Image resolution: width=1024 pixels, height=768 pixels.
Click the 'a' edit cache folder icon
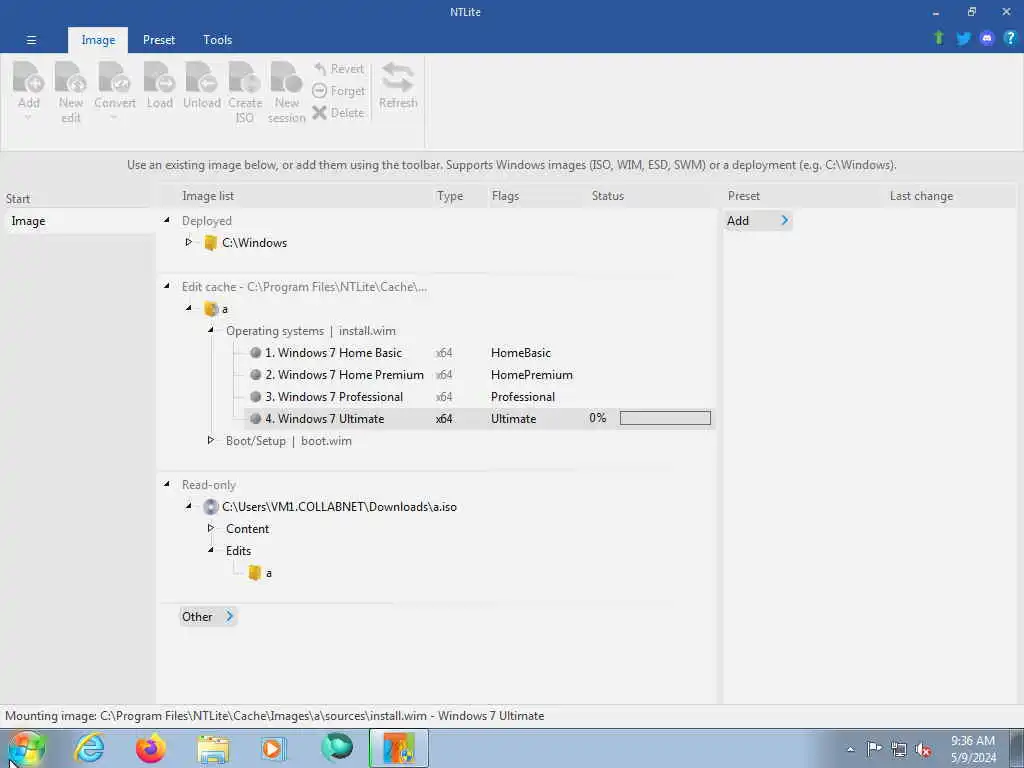210,309
